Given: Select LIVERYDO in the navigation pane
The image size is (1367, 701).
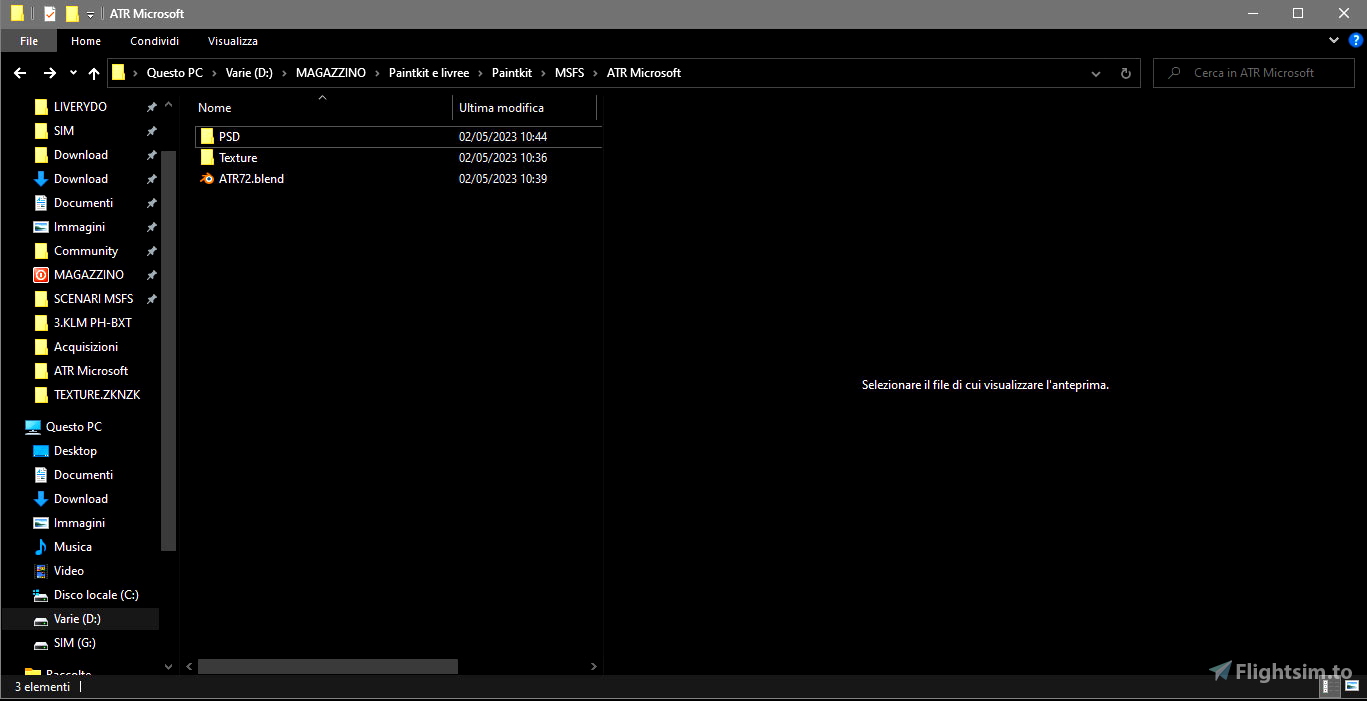Looking at the screenshot, I should click(x=80, y=107).
